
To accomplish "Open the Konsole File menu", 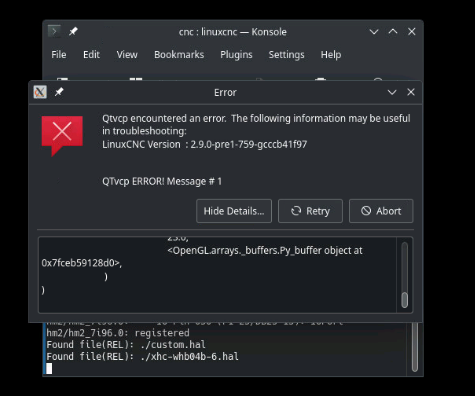I will [59, 55].
